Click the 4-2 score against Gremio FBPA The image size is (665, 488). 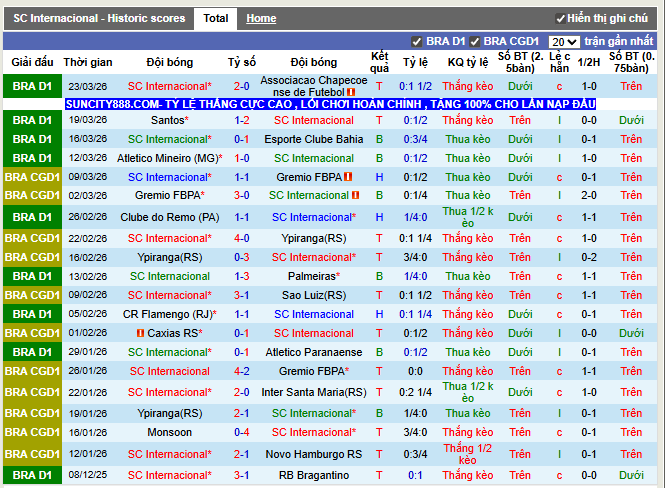click(242, 371)
